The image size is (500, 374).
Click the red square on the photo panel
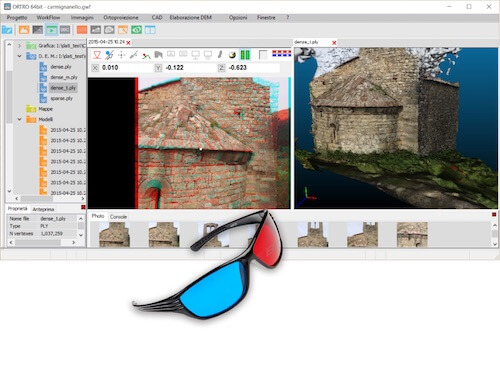[494, 215]
